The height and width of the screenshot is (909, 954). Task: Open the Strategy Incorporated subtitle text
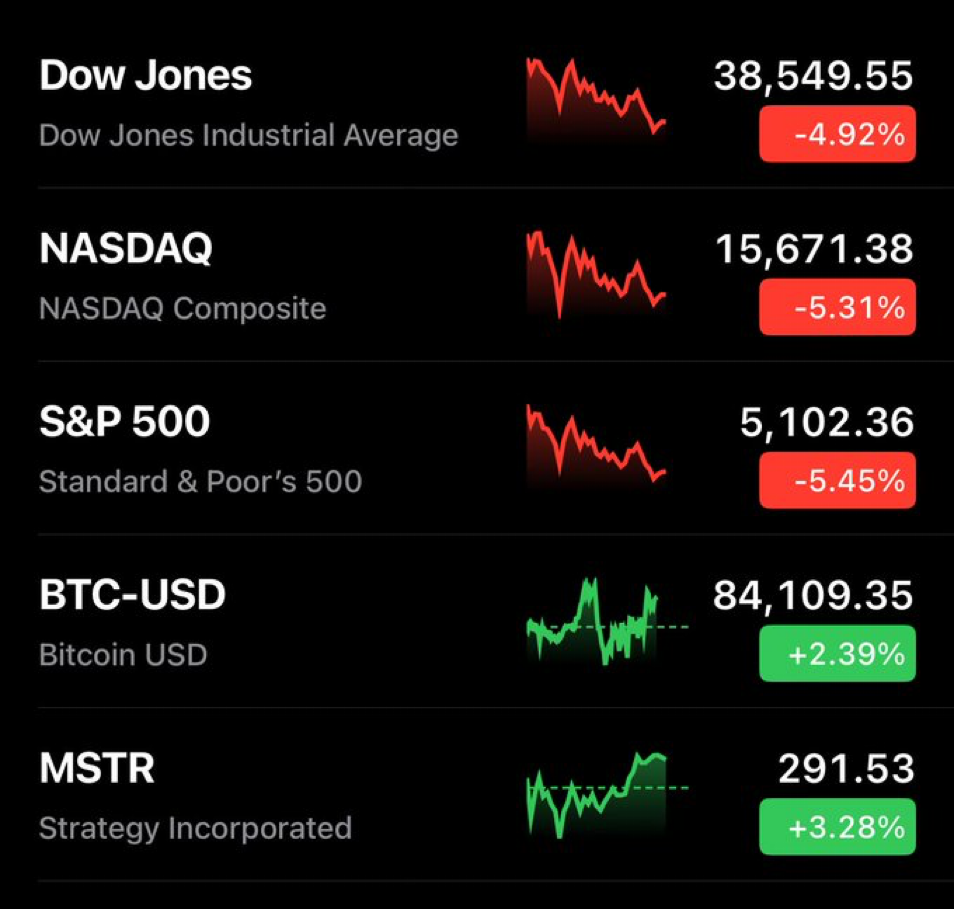pyautogui.click(x=195, y=828)
